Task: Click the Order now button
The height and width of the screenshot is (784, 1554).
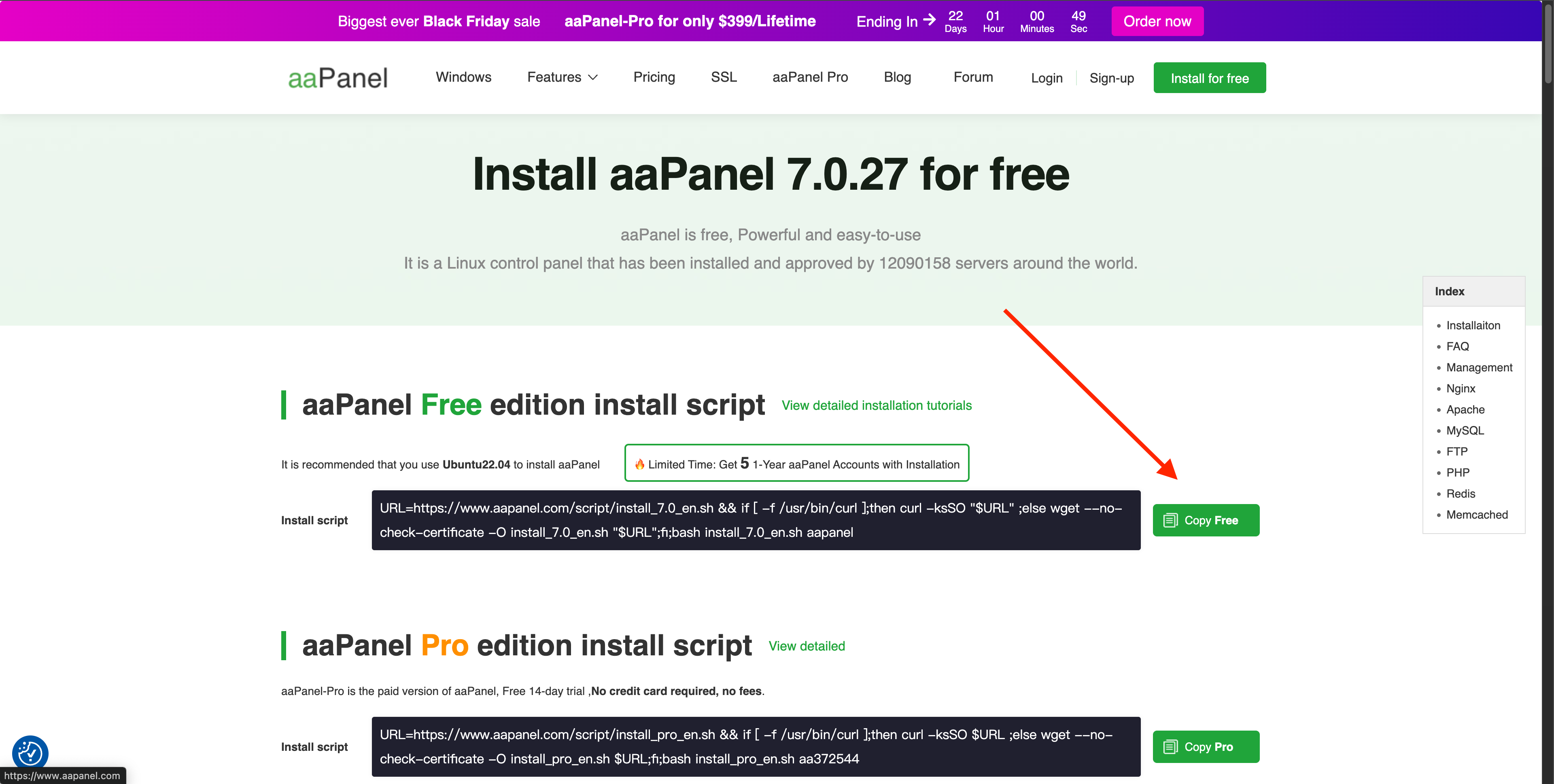Action: [x=1157, y=21]
